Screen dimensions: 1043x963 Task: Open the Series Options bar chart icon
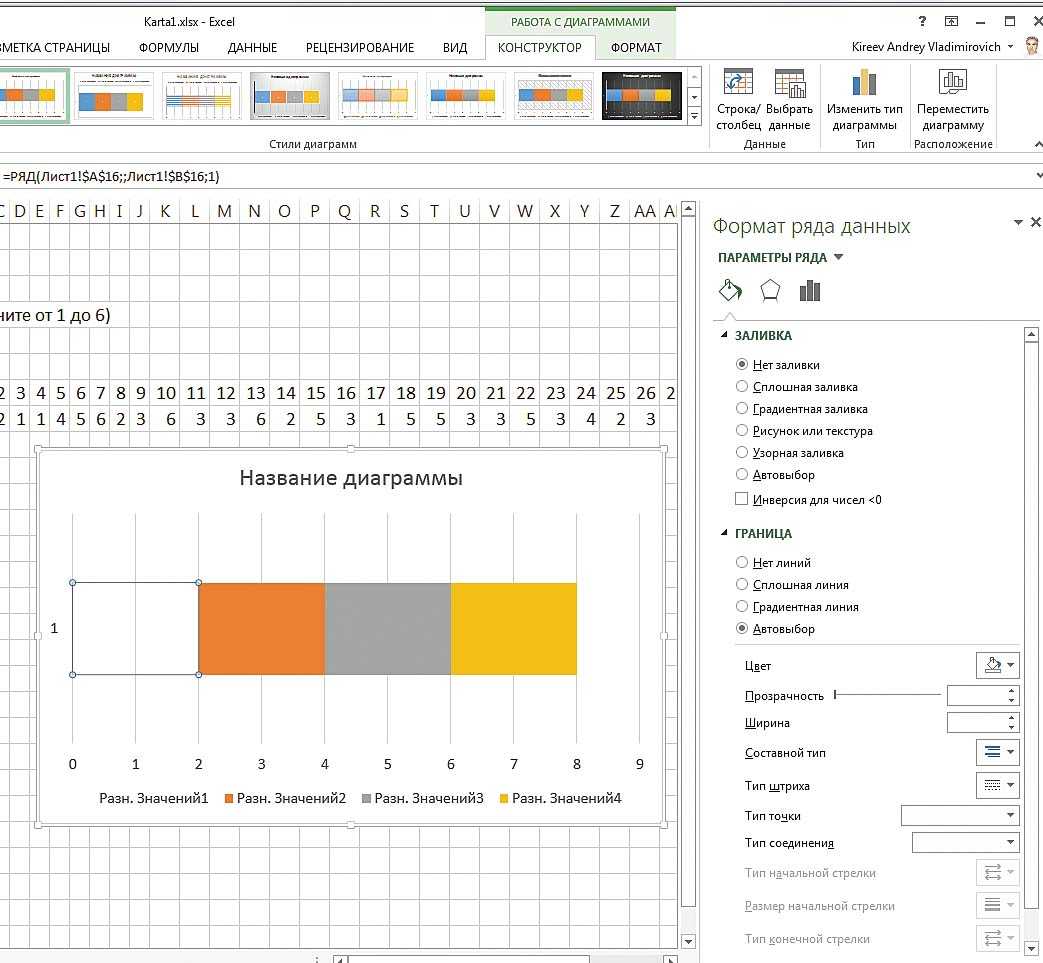coord(810,290)
